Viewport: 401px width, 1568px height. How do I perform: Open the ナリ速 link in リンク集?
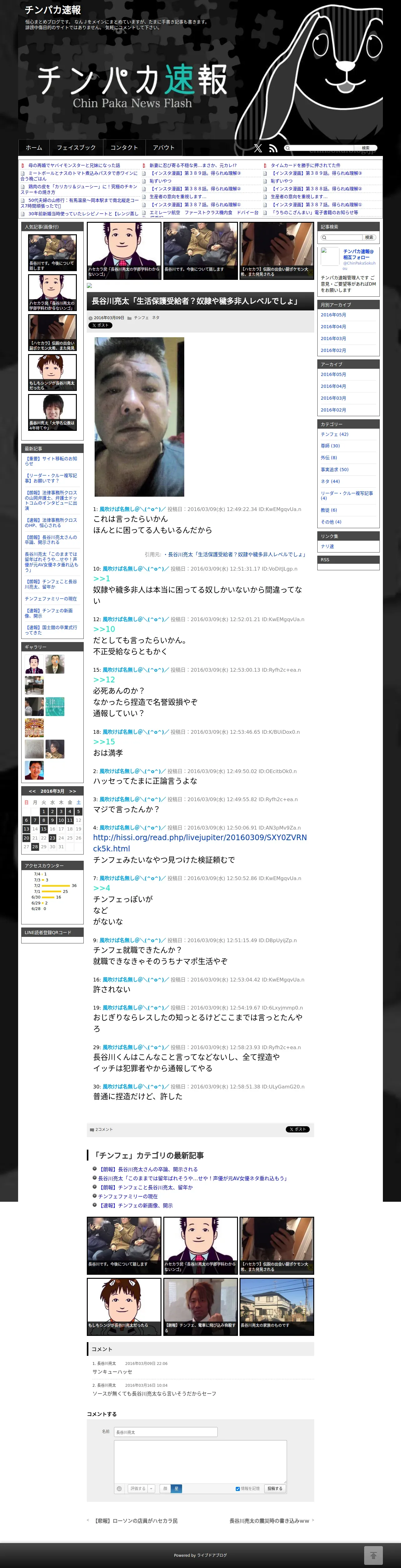coord(327,546)
